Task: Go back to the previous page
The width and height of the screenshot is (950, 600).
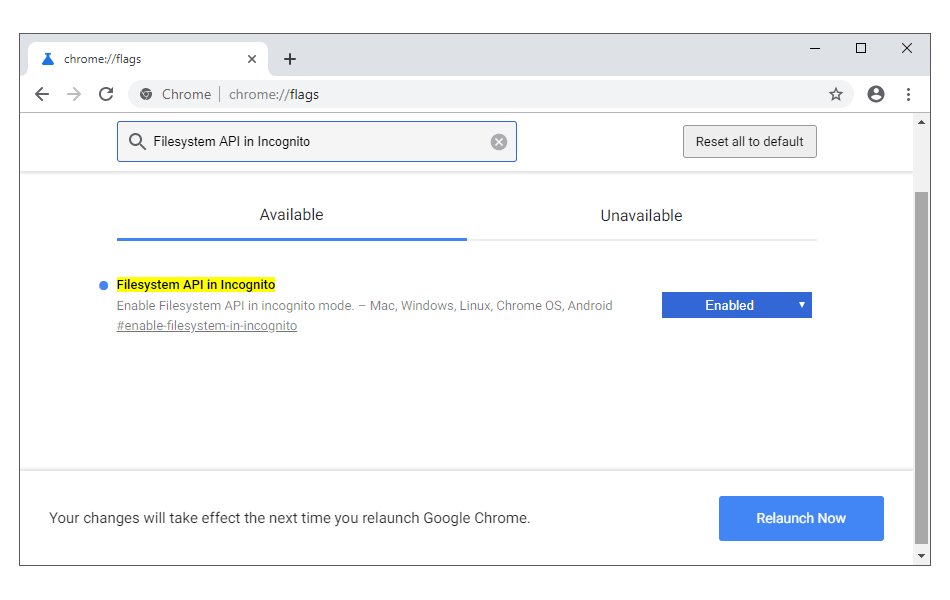Action: pos(42,94)
